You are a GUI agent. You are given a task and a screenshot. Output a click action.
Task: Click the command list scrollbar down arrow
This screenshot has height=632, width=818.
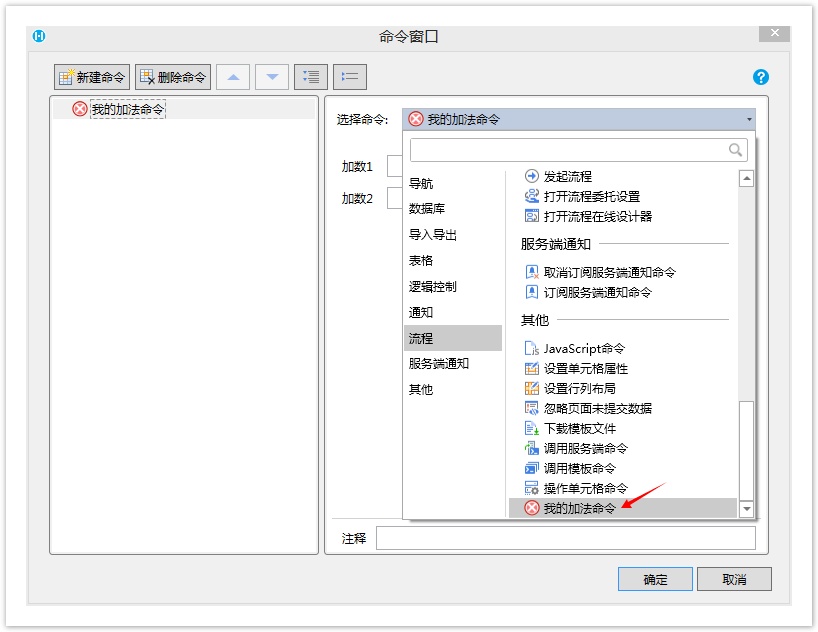tap(747, 508)
